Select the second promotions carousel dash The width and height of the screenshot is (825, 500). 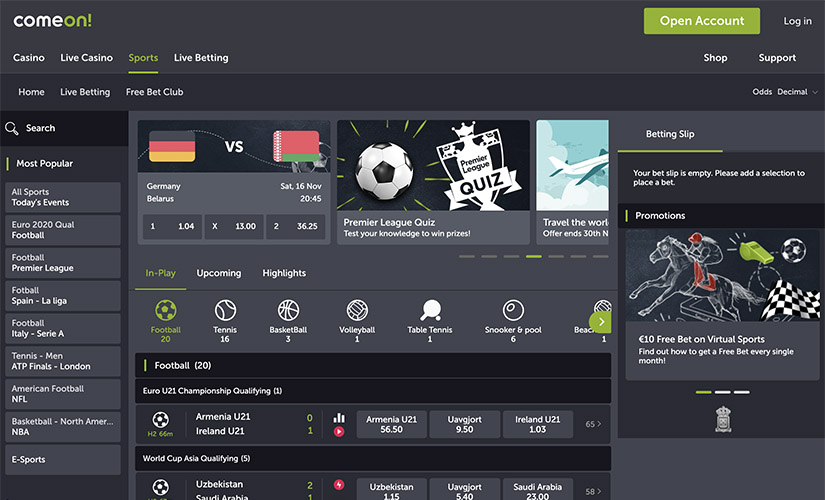tap(722, 392)
